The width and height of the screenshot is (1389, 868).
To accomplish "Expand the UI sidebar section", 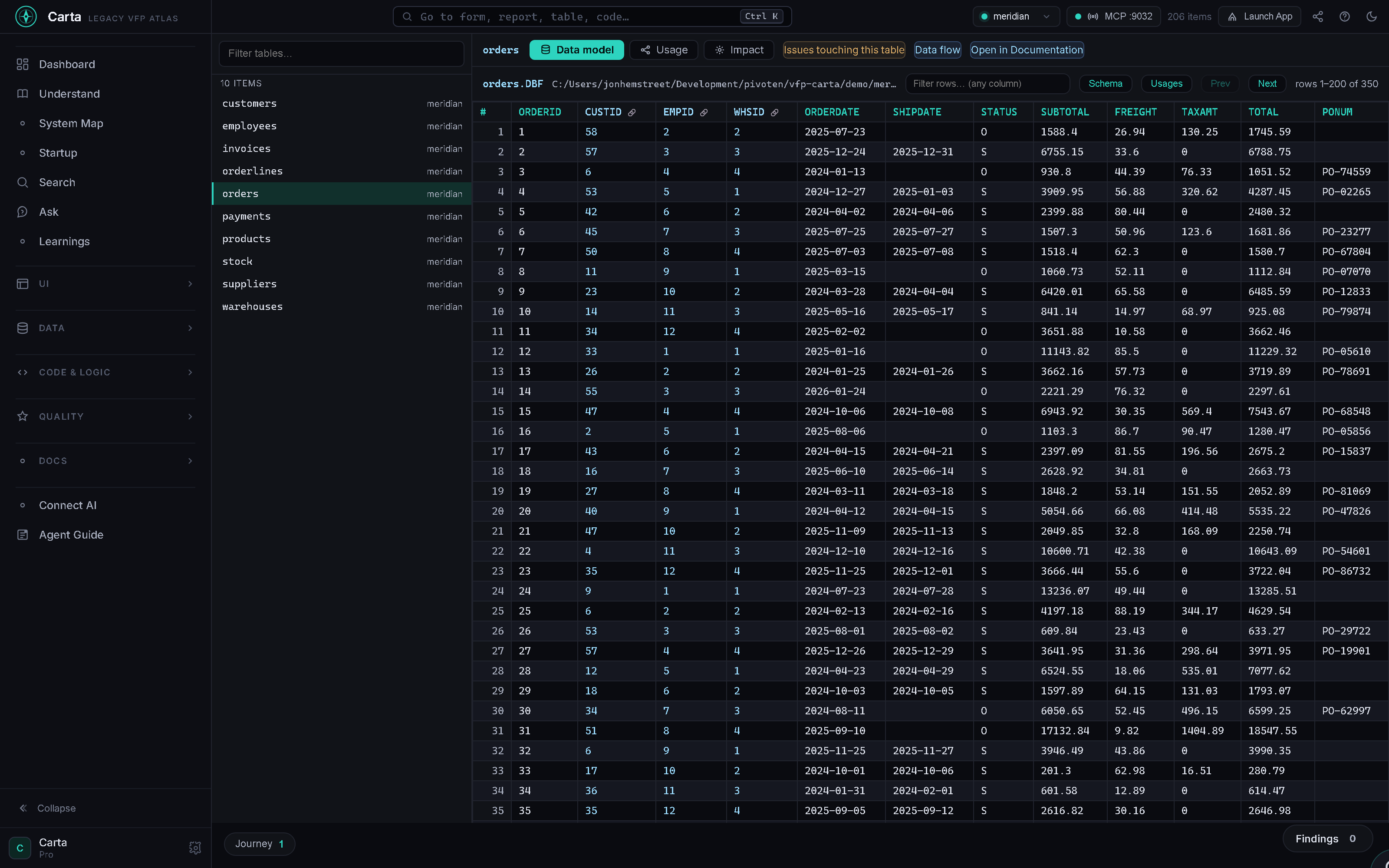I will click(105, 283).
